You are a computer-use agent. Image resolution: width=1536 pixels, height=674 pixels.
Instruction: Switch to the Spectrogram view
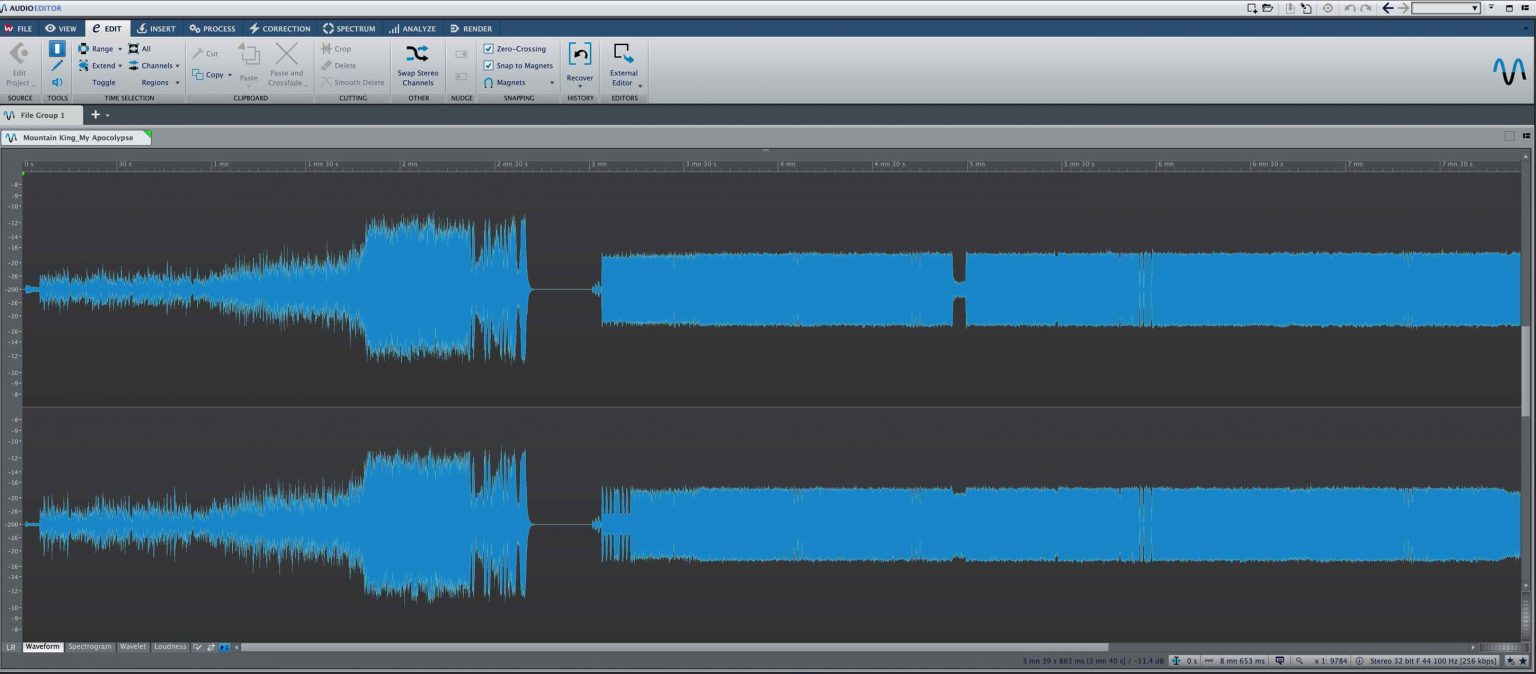coord(89,646)
